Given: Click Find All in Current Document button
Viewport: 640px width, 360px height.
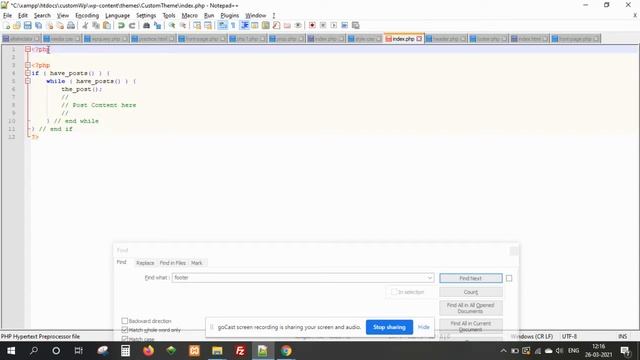Looking at the screenshot, I should coord(471,326).
